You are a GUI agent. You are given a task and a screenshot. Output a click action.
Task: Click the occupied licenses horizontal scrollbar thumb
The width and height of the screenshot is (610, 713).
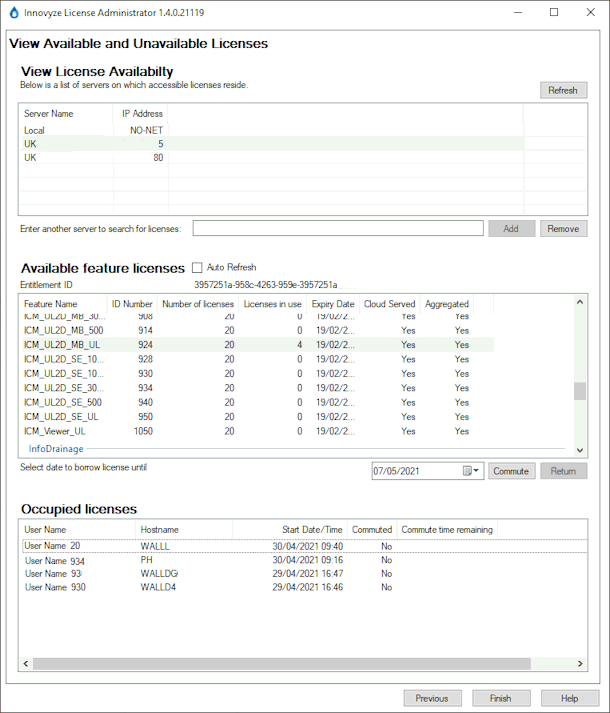tap(282, 664)
